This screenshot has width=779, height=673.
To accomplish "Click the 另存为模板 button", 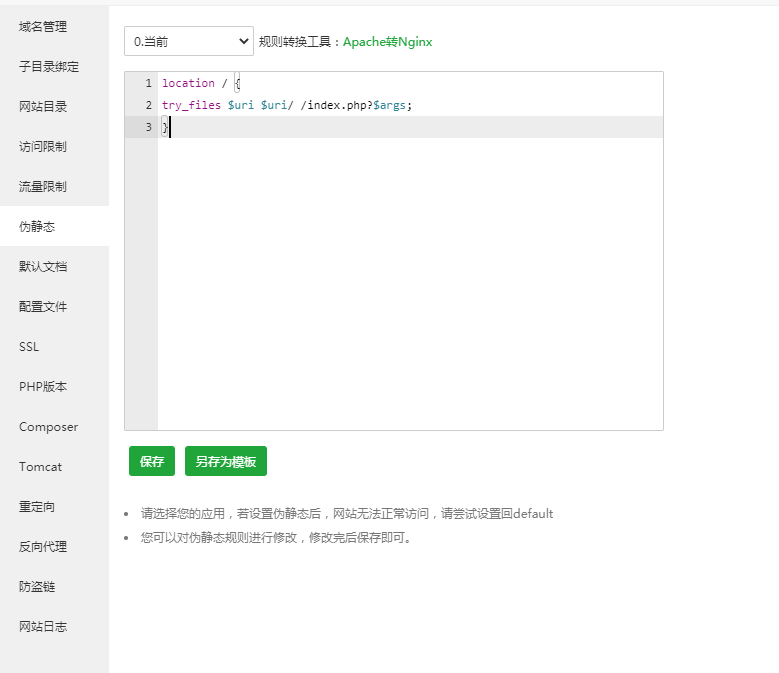I will [226, 461].
